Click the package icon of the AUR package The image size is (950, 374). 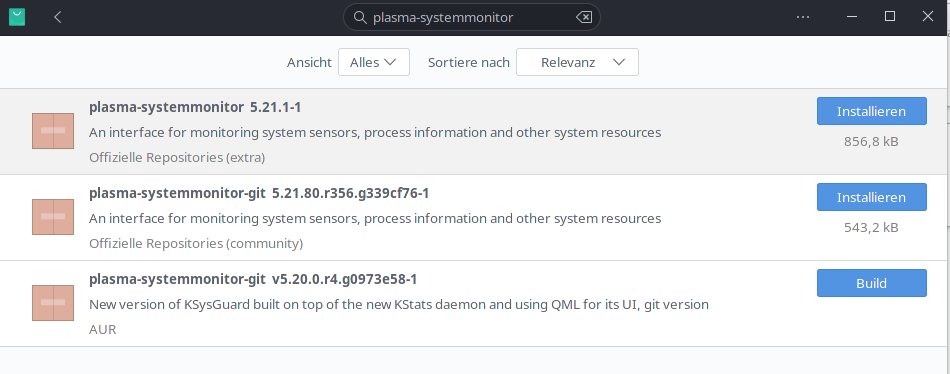tap(53, 303)
